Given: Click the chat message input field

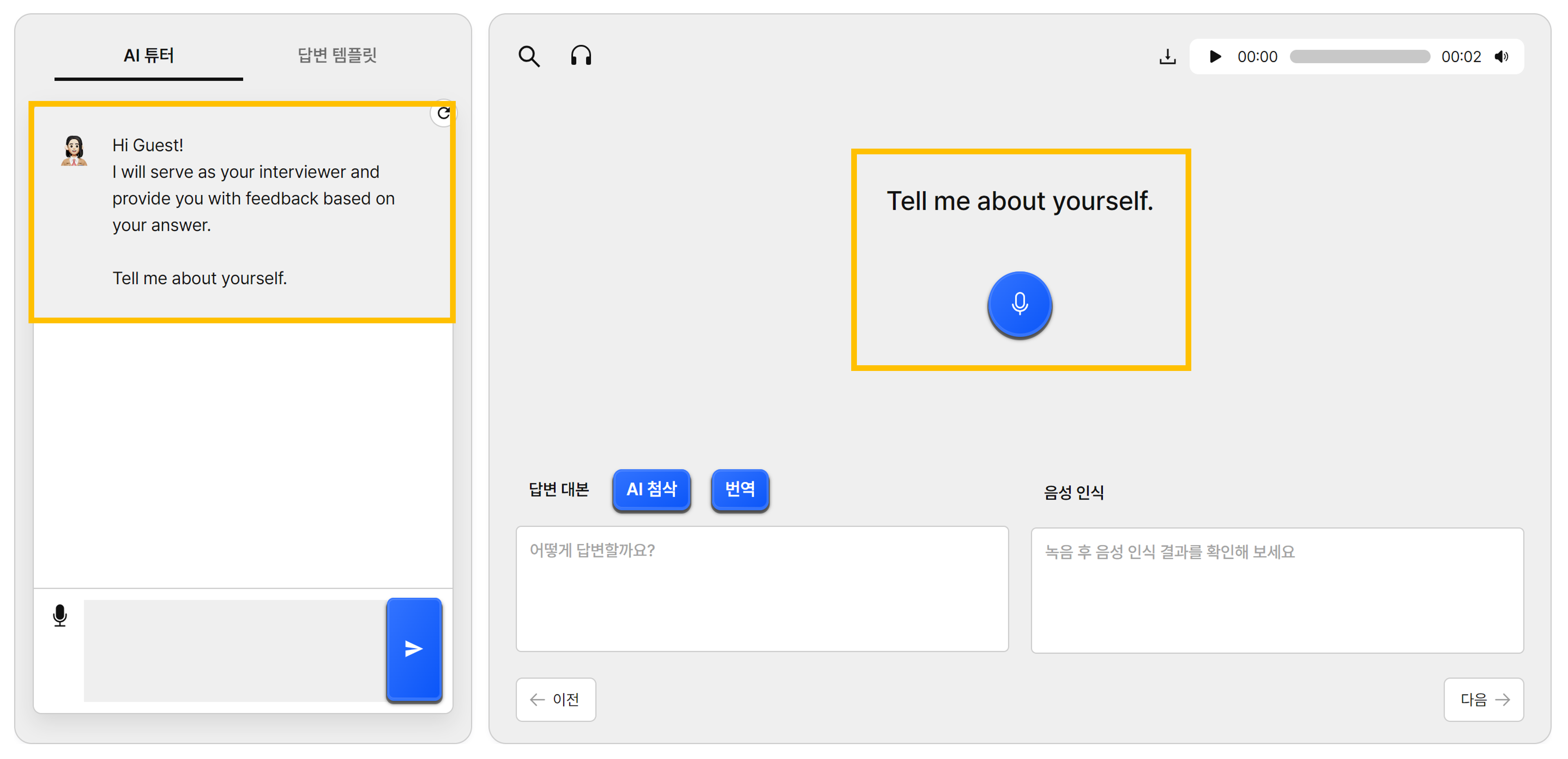Looking at the screenshot, I should 235,650.
